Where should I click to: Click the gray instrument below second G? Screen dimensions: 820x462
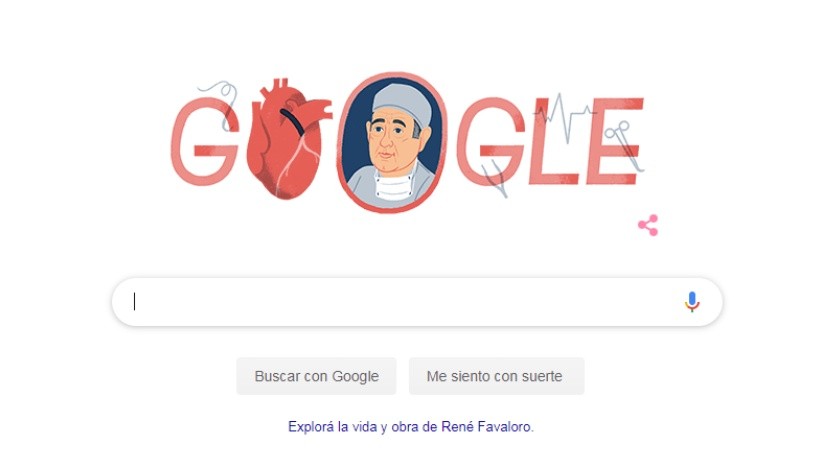pos(495,178)
